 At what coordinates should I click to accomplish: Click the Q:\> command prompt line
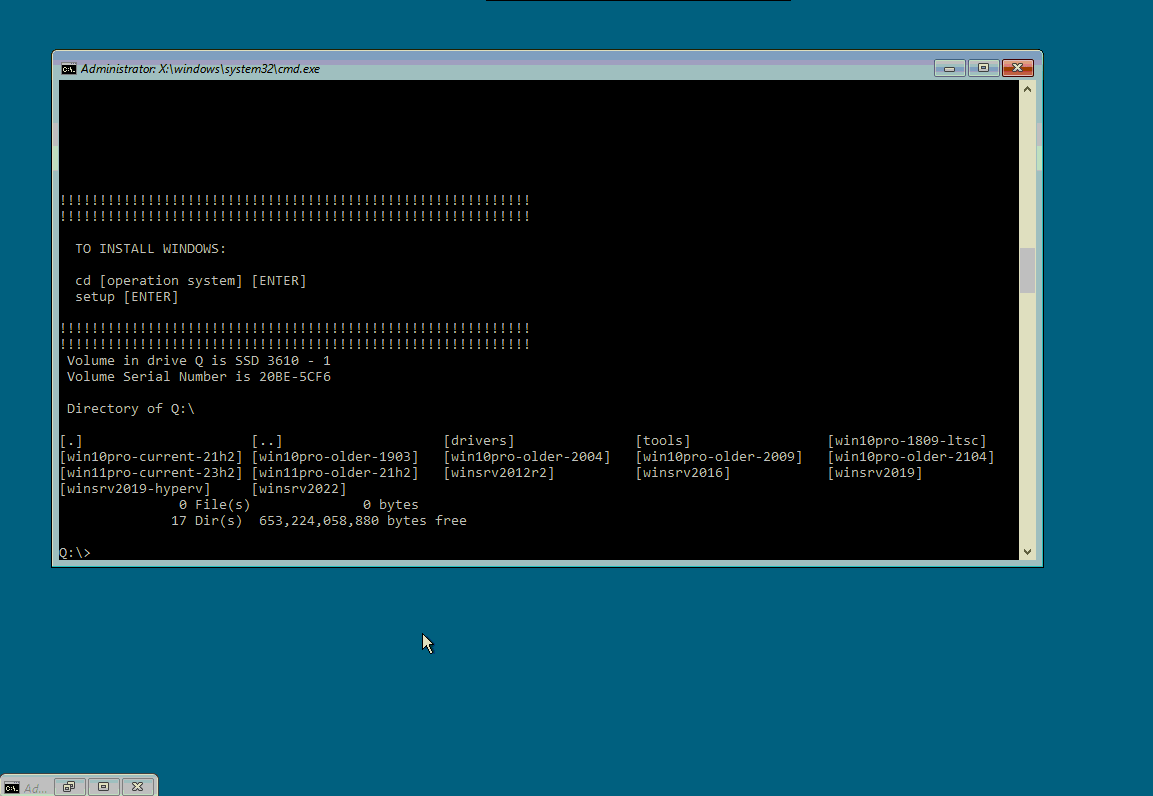75,553
